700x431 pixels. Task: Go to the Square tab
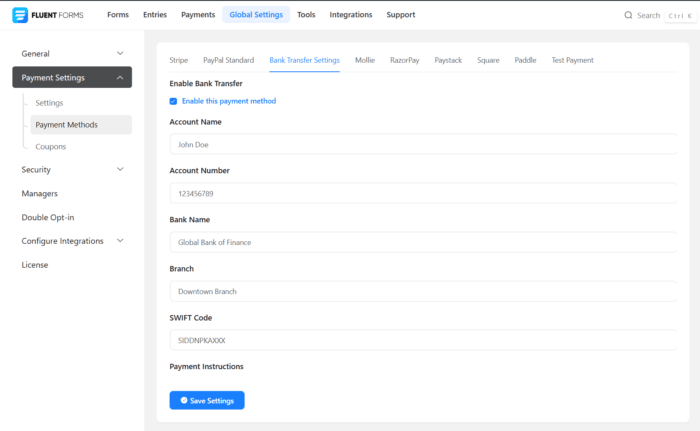[x=489, y=60]
